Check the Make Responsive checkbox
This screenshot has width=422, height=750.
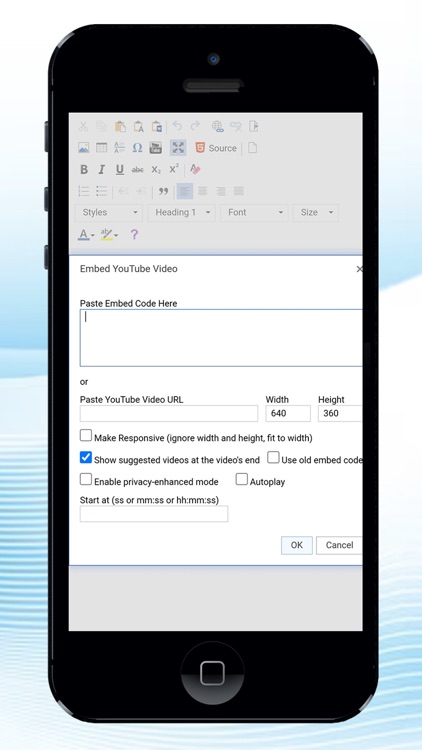tap(86, 436)
